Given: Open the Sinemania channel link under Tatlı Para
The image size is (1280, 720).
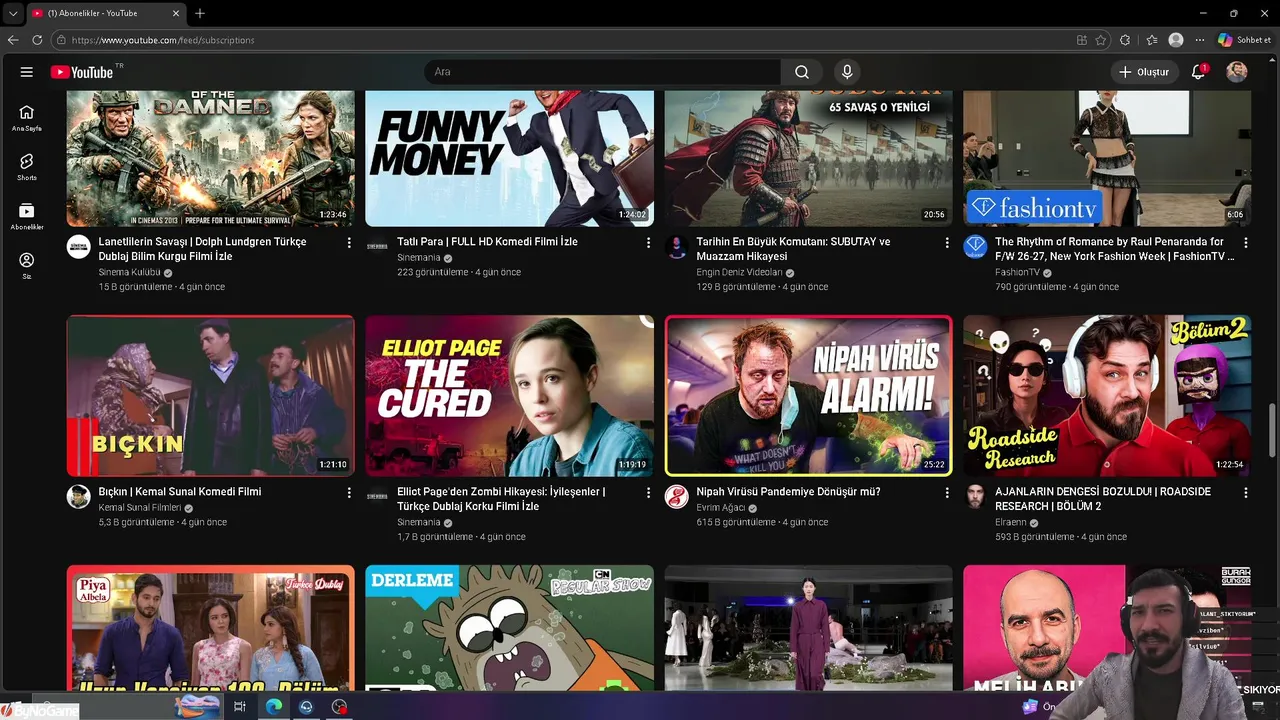Looking at the screenshot, I should [419, 257].
